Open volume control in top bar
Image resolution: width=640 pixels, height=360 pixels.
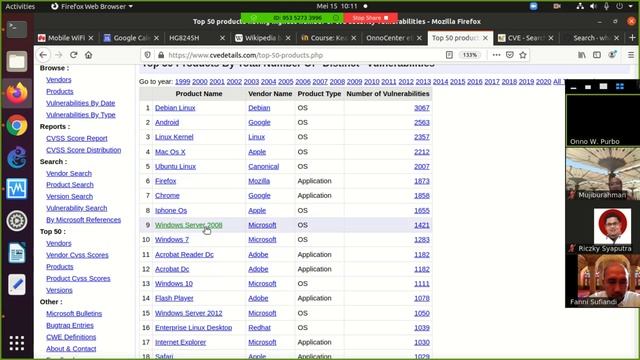click(593, 6)
